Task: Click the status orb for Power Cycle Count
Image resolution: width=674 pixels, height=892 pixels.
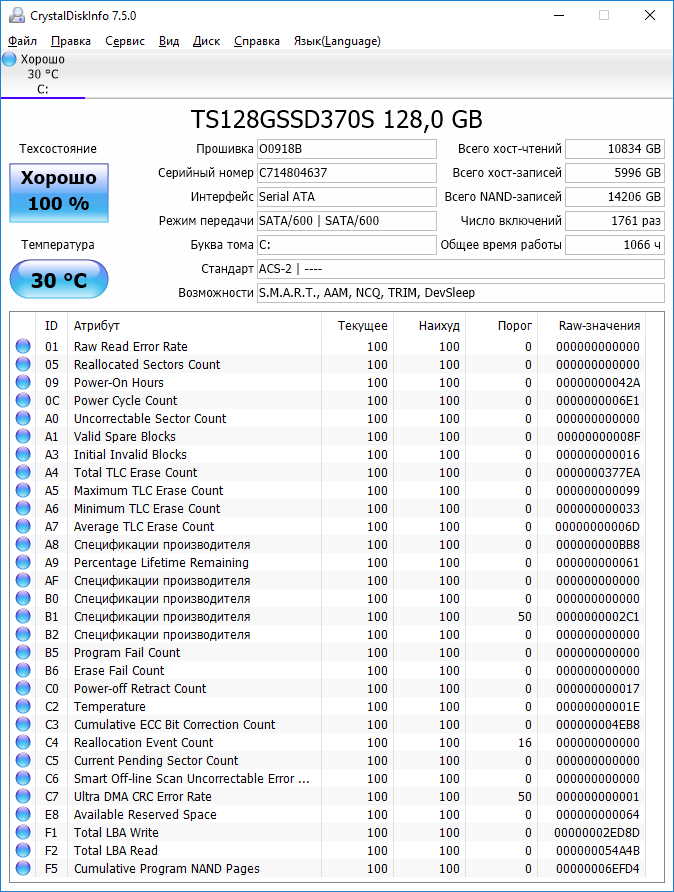Action: click(x=23, y=400)
